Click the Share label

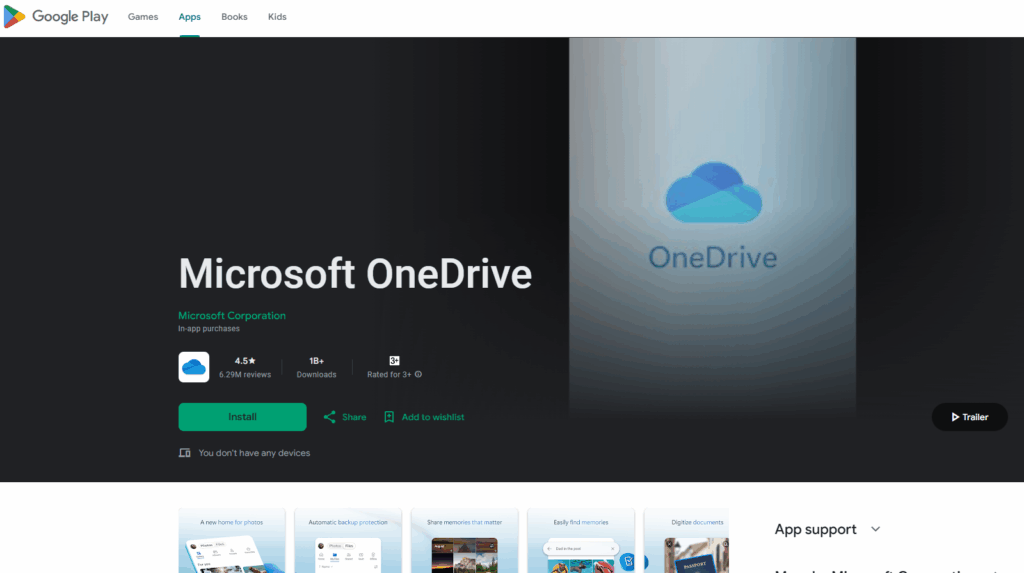coord(354,417)
